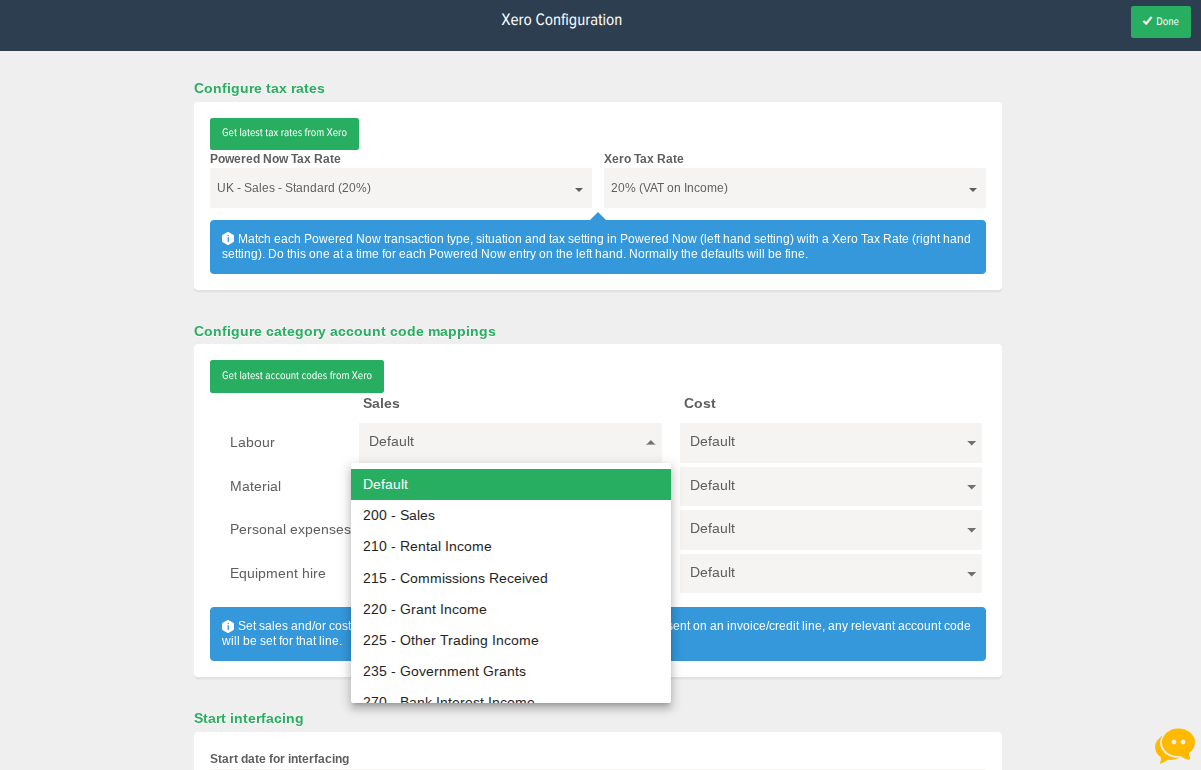Click the info icon in account code note
Image resolution: width=1201 pixels, height=770 pixels.
[x=228, y=626]
